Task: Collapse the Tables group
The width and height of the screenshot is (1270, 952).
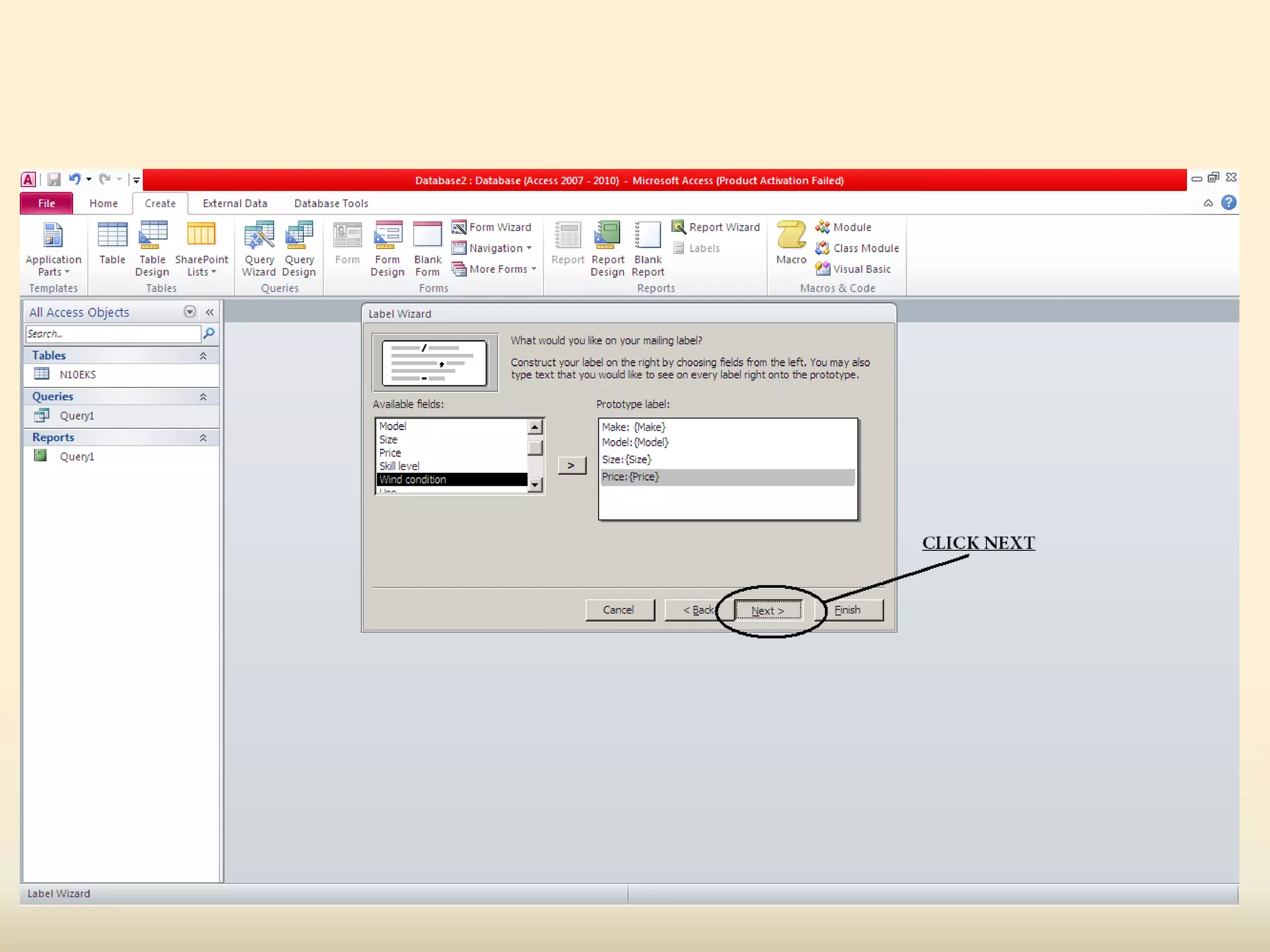Action: [203, 356]
